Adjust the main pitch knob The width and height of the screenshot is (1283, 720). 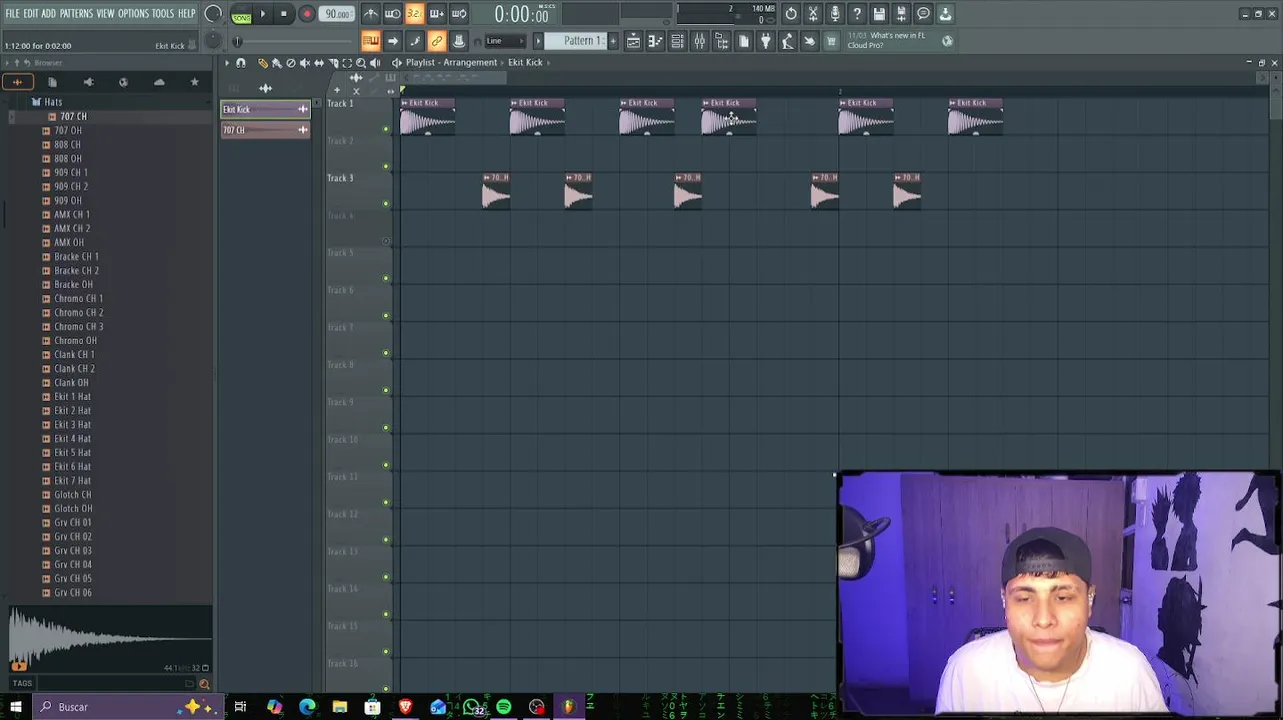[213, 41]
